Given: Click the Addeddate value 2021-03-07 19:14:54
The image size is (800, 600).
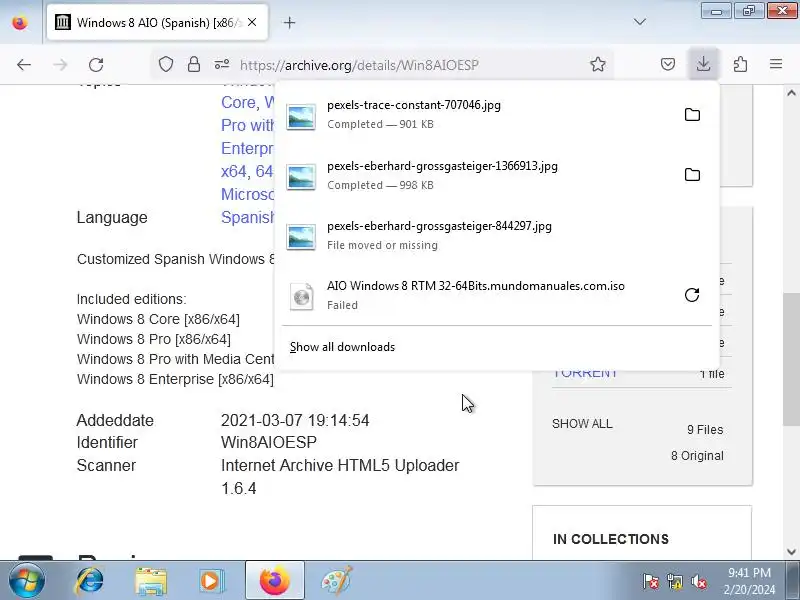Looking at the screenshot, I should coord(295,420).
